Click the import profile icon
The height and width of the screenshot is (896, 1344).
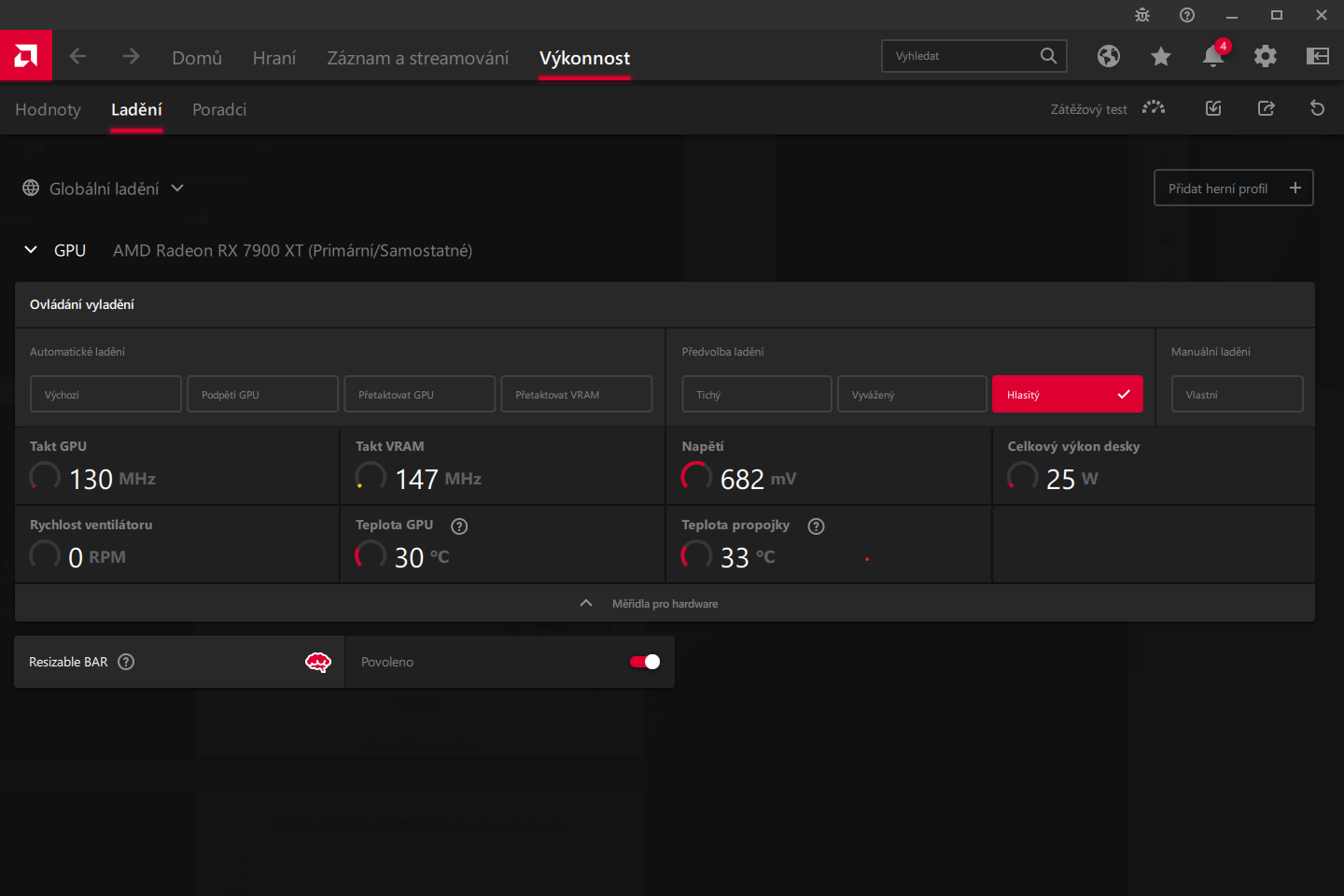click(x=1213, y=108)
